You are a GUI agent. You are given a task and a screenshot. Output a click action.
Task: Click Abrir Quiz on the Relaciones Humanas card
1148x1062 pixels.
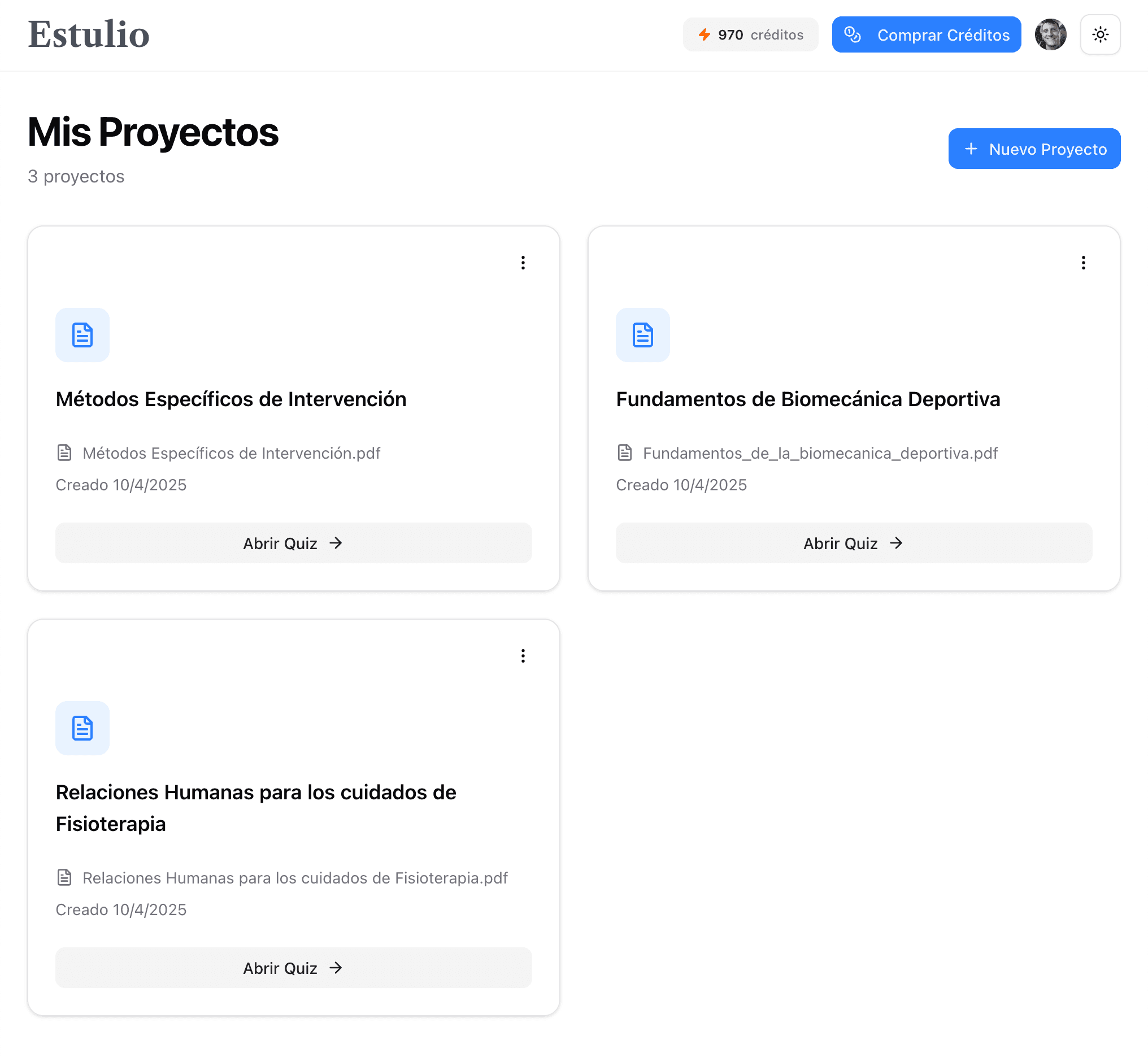click(x=293, y=967)
